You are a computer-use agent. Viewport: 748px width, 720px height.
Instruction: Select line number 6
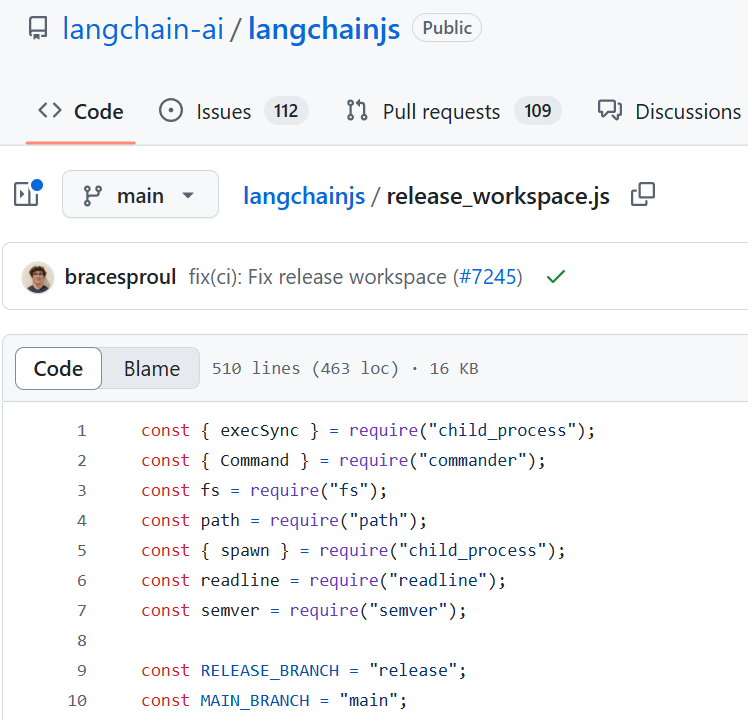pos(82,580)
